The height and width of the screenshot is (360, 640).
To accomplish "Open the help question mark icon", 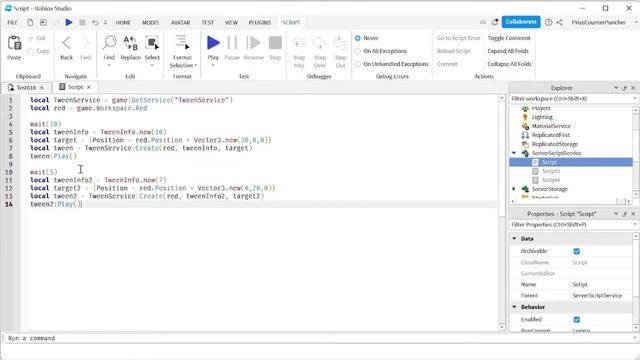I will 548,22.
